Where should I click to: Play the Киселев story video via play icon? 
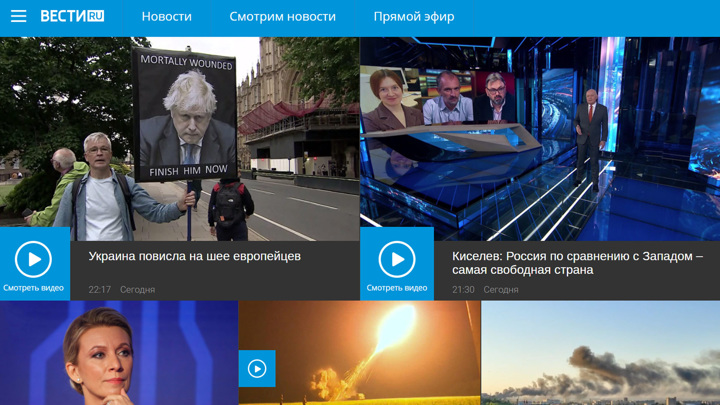point(397,260)
